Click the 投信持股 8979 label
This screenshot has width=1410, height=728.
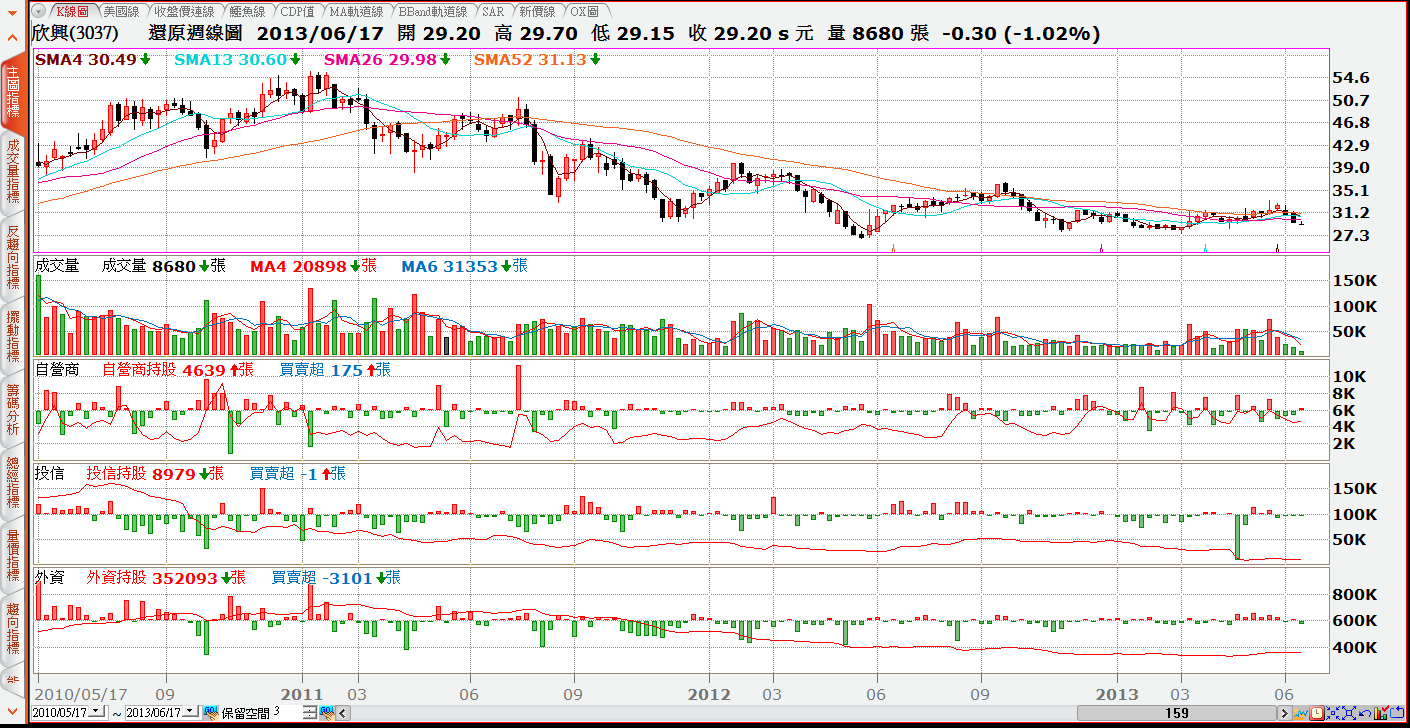coord(140,474)
